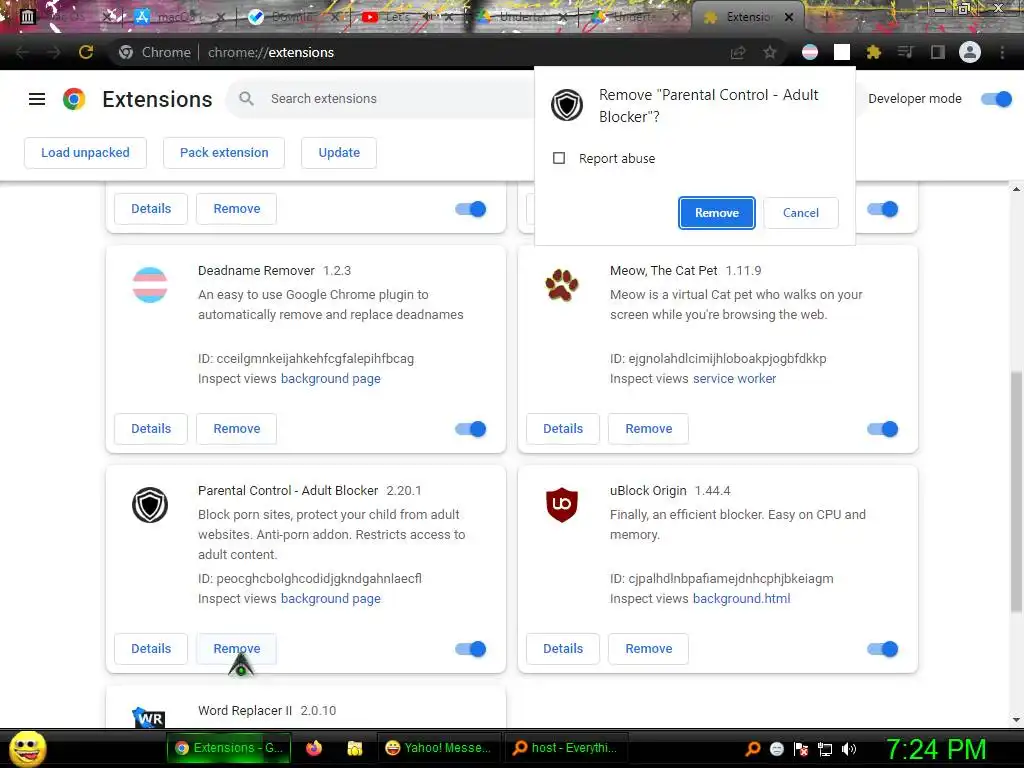
Task: Click the white square extension icon in toolbar
Action: pos(842,52)
